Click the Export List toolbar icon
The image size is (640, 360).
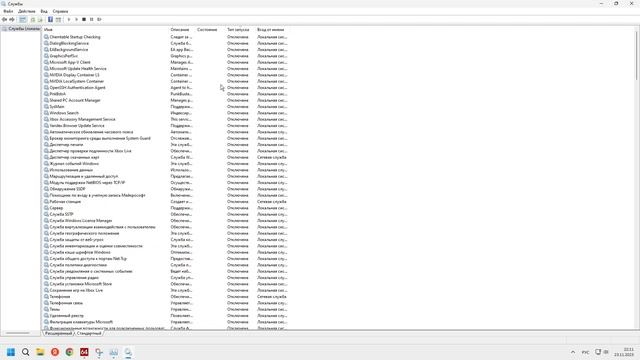pos(40,20)
